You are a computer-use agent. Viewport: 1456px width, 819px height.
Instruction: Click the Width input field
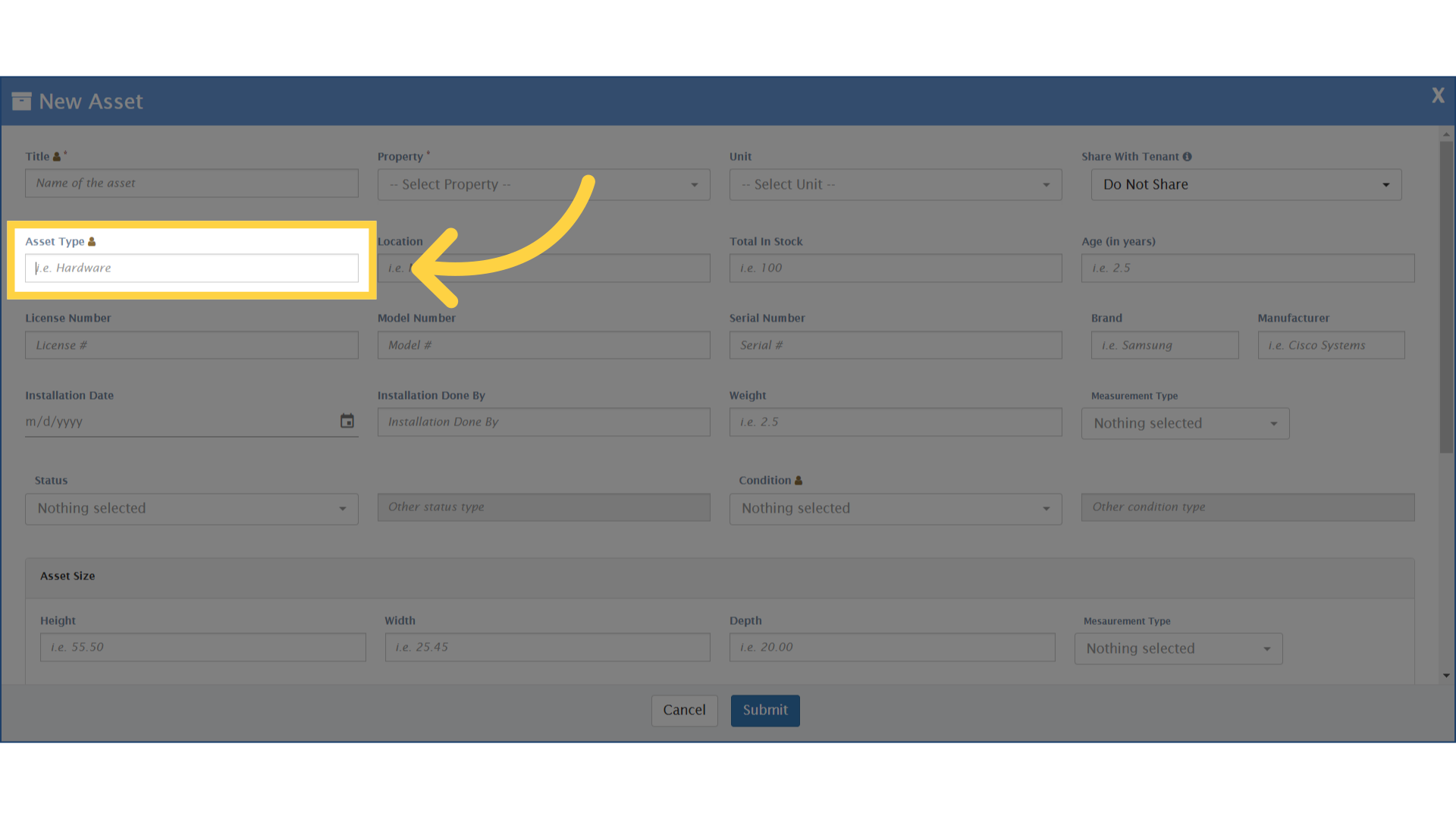click(548, 648)
